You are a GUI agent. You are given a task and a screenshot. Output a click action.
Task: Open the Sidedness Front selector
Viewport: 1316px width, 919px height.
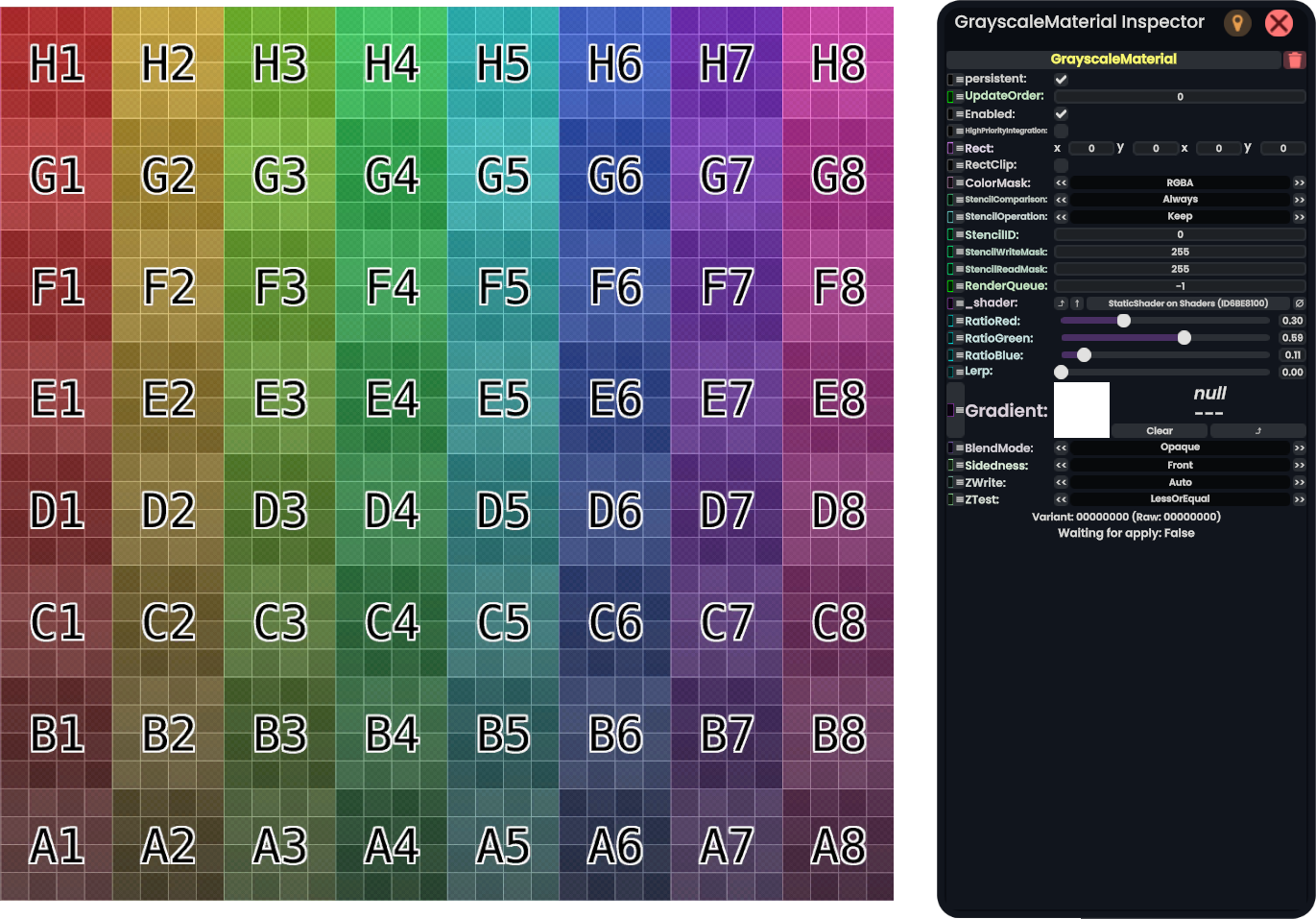pyautogui.click(x=1180, y=466)
